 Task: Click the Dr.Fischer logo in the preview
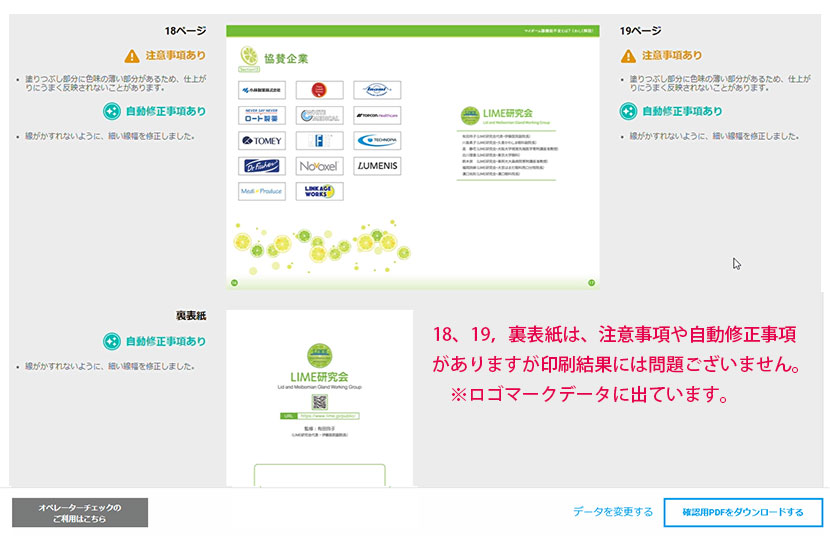262,166
